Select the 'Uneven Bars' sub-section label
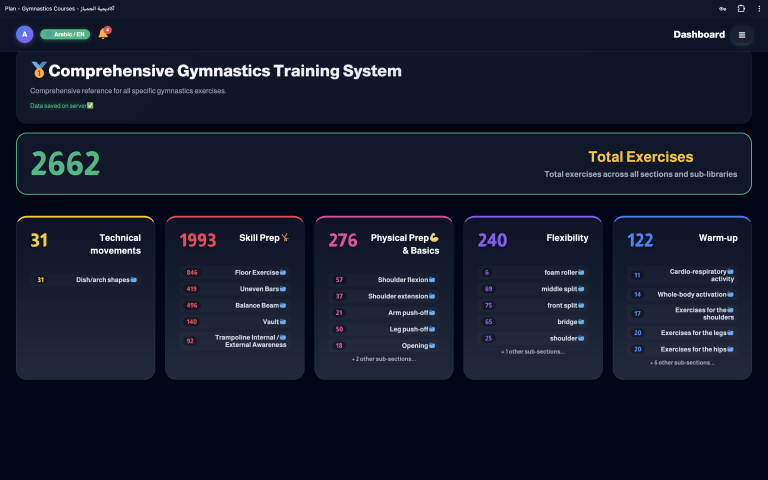 259,289
